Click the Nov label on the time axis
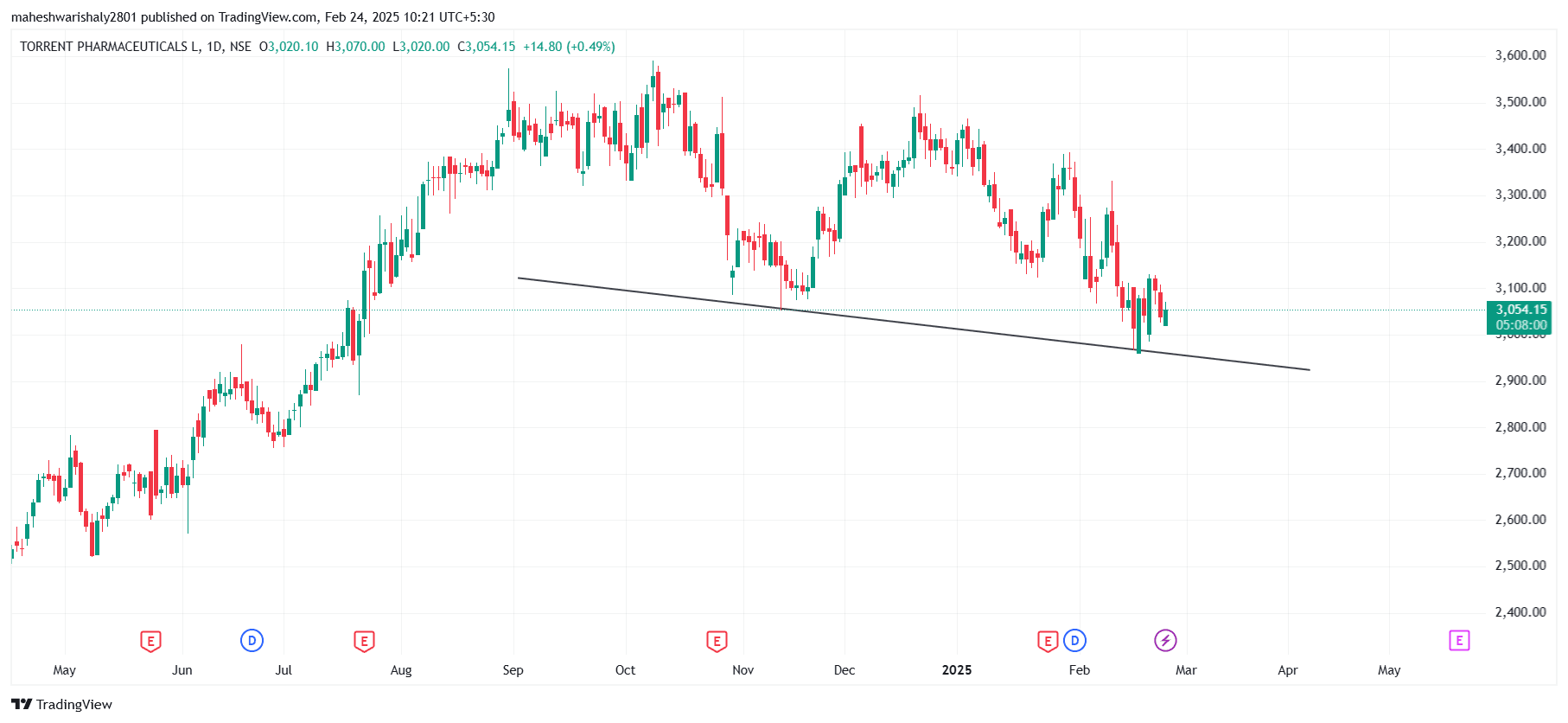1568x723 pixels. [x=743, y=670]
